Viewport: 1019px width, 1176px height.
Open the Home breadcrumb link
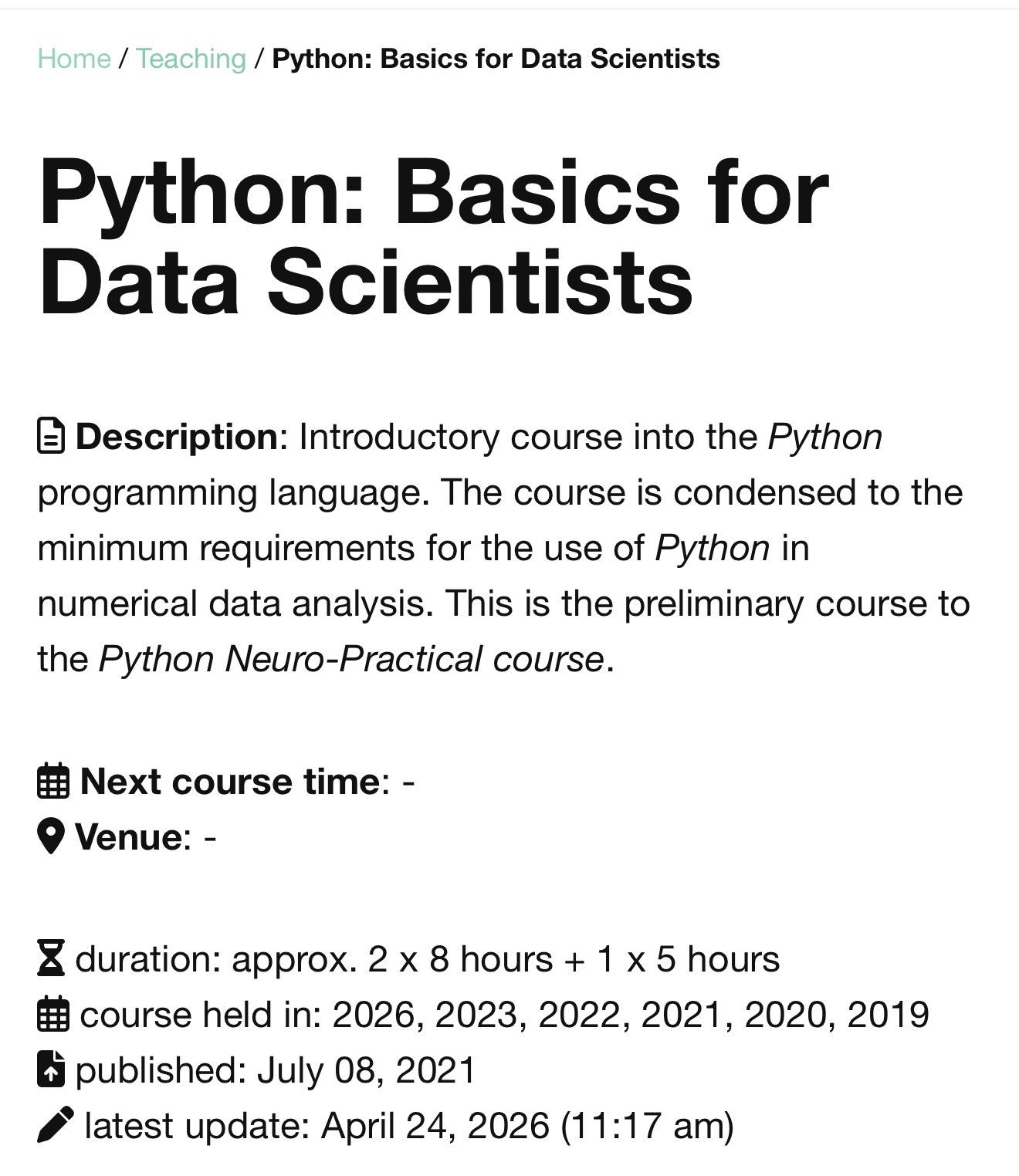[x=74, y=59]
